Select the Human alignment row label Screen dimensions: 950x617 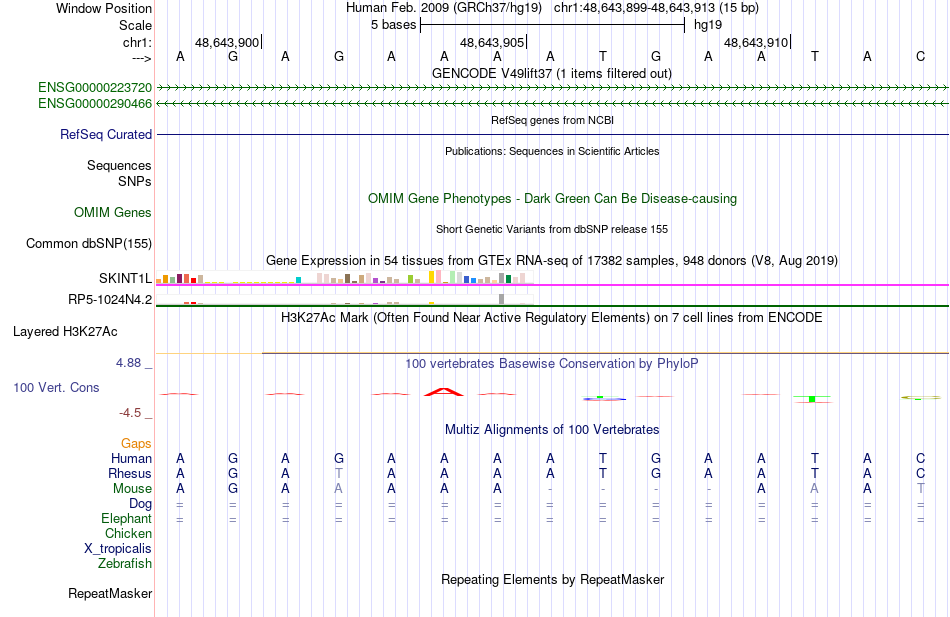click(131, 458)
